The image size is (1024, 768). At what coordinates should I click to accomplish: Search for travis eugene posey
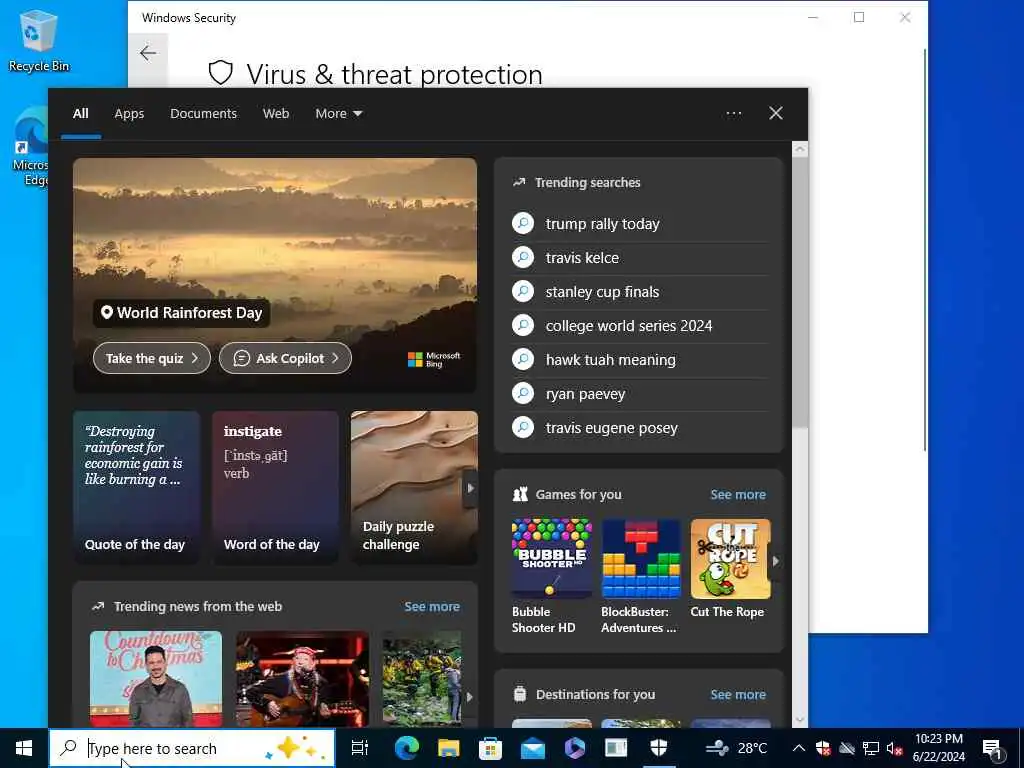(x=612, y=428)
